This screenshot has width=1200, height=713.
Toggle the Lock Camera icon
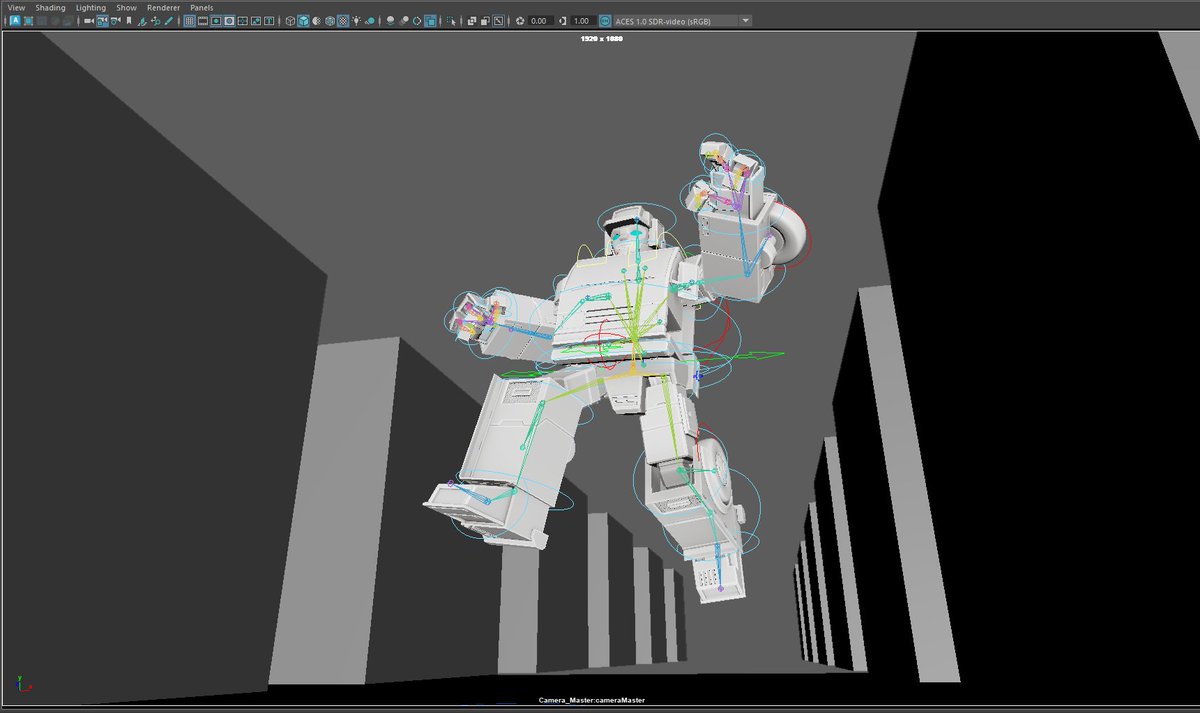(x=102, y=20)
